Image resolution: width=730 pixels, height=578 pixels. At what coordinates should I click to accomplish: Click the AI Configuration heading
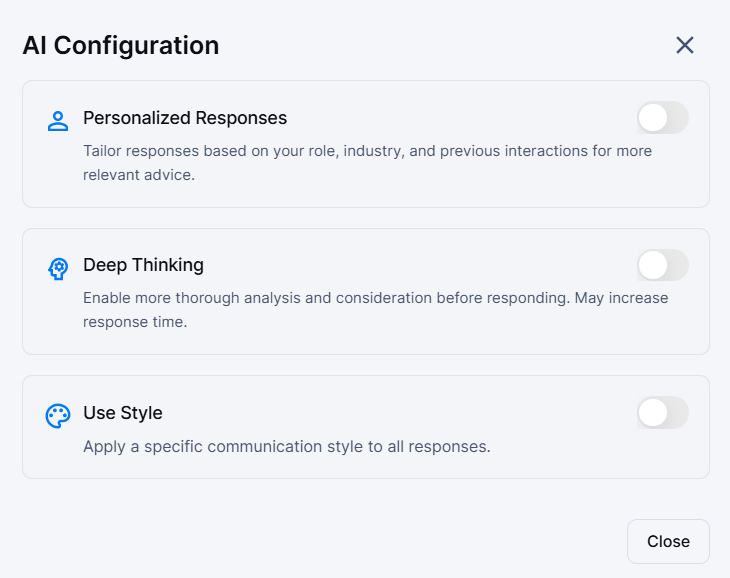point(120,45)
